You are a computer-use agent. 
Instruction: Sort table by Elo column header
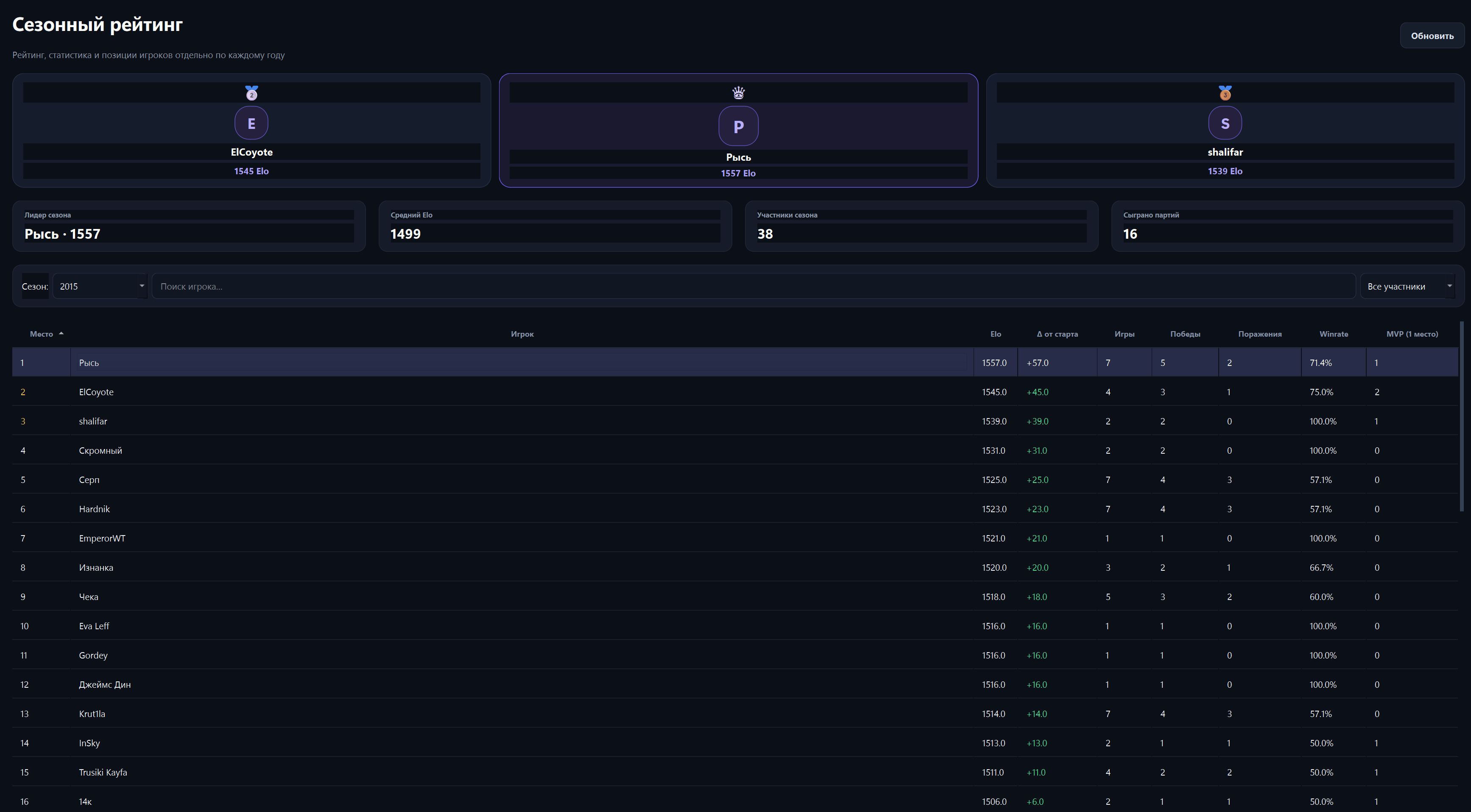995,334
